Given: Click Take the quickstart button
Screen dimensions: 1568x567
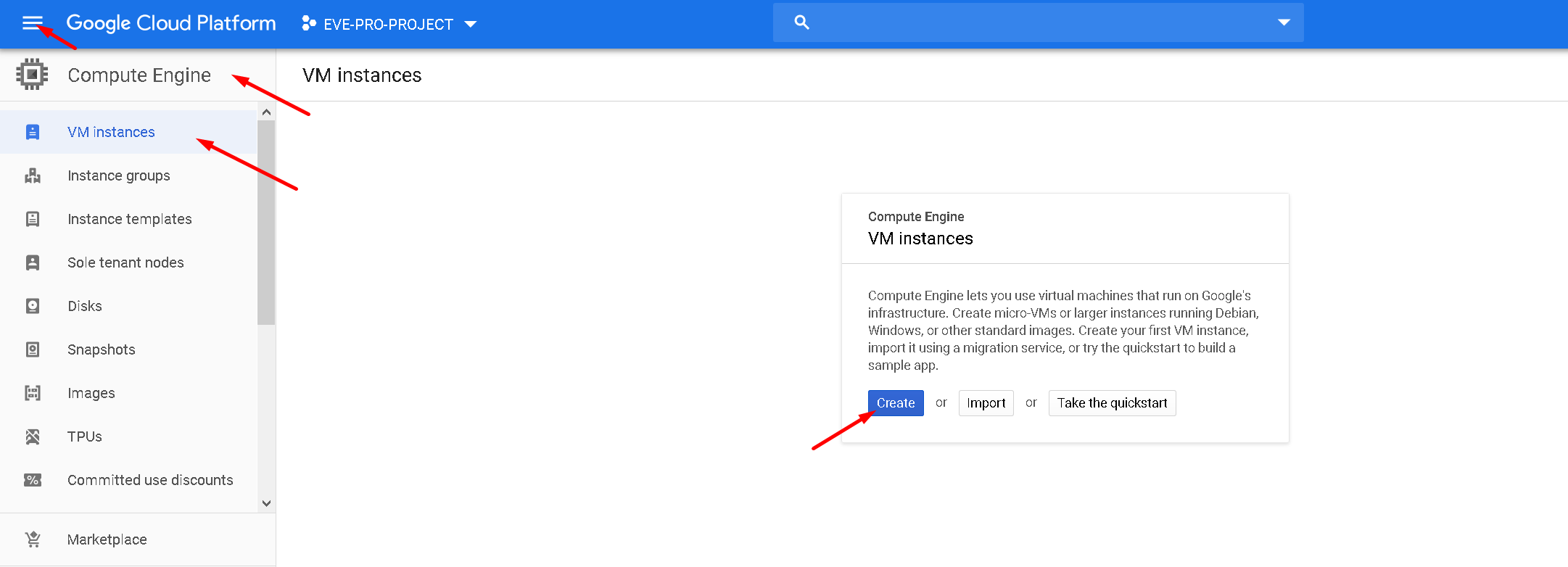Looking at the screenshot, I should [1112, 403].
